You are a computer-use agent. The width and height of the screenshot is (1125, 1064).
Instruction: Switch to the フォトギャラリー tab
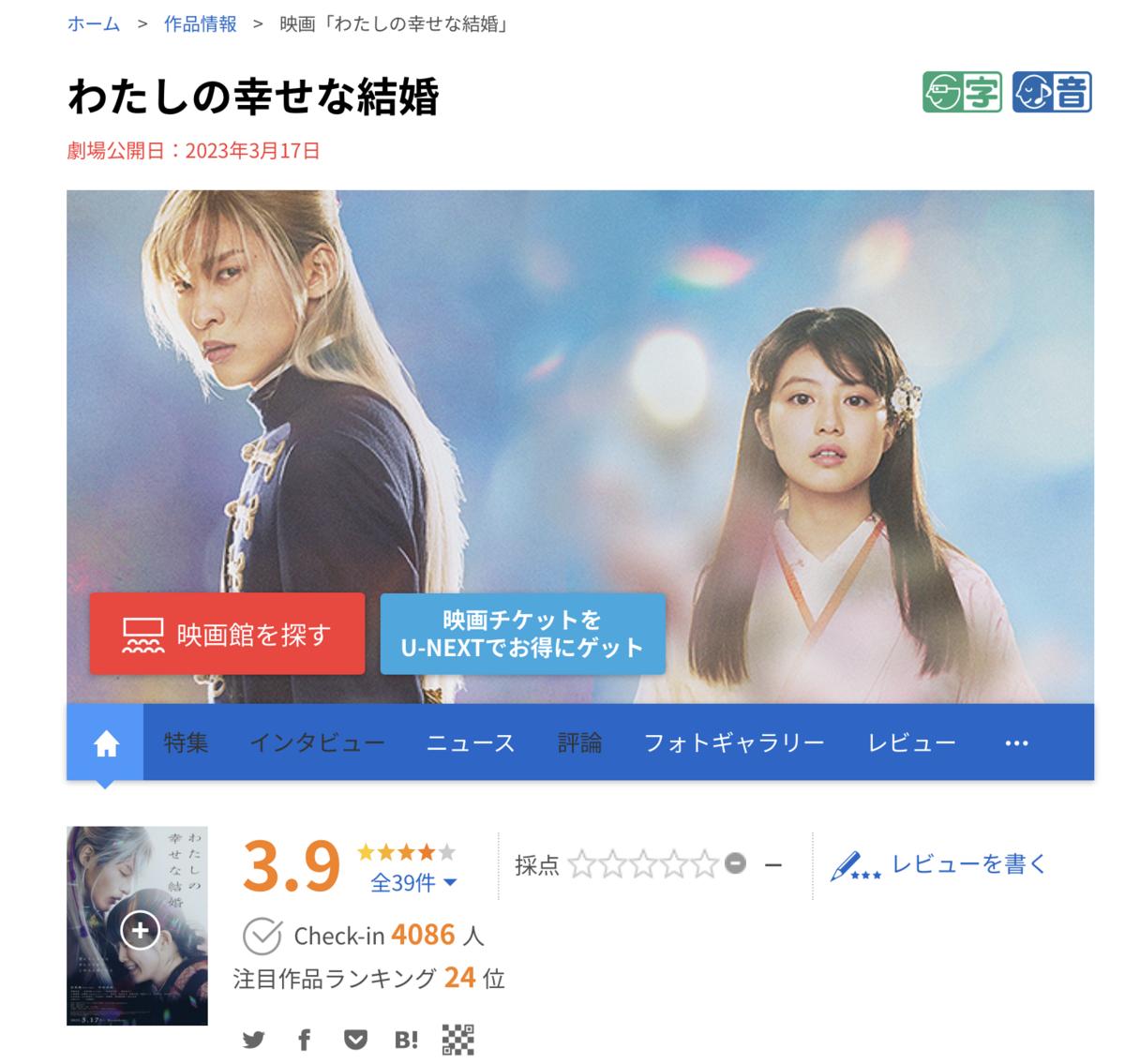[x=734, y=743]
